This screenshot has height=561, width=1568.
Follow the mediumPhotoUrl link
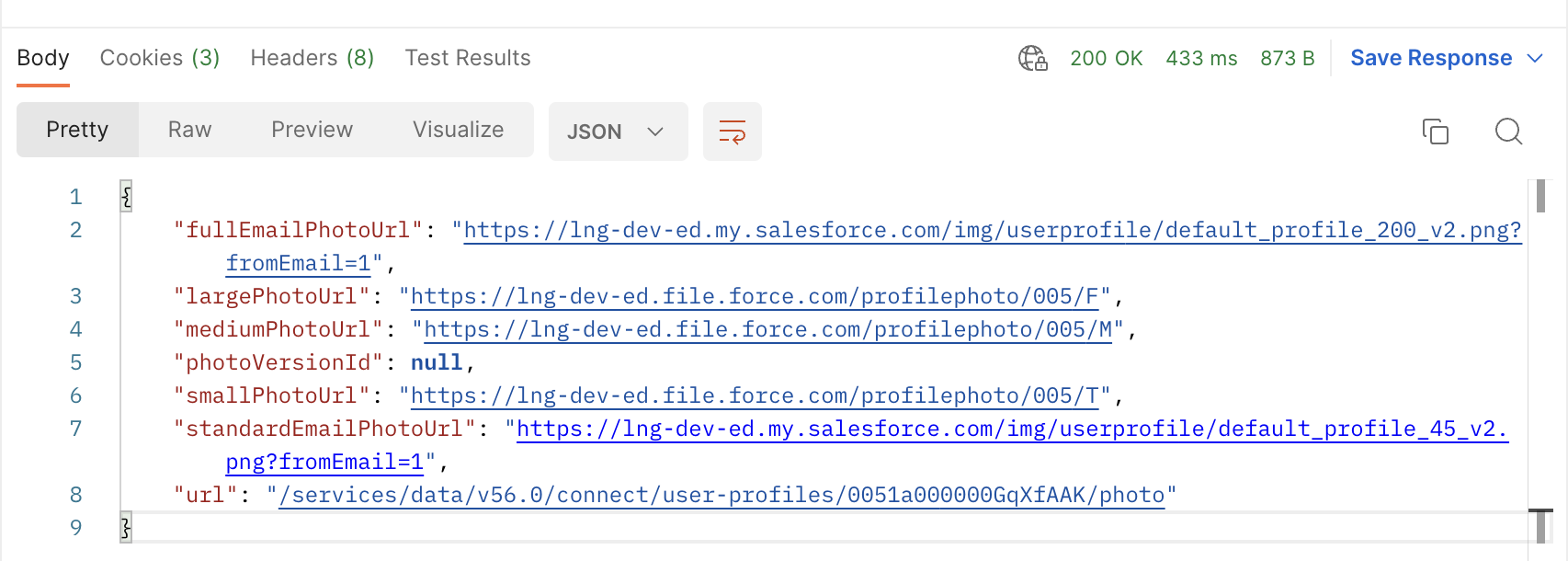[x=767, y=329]
